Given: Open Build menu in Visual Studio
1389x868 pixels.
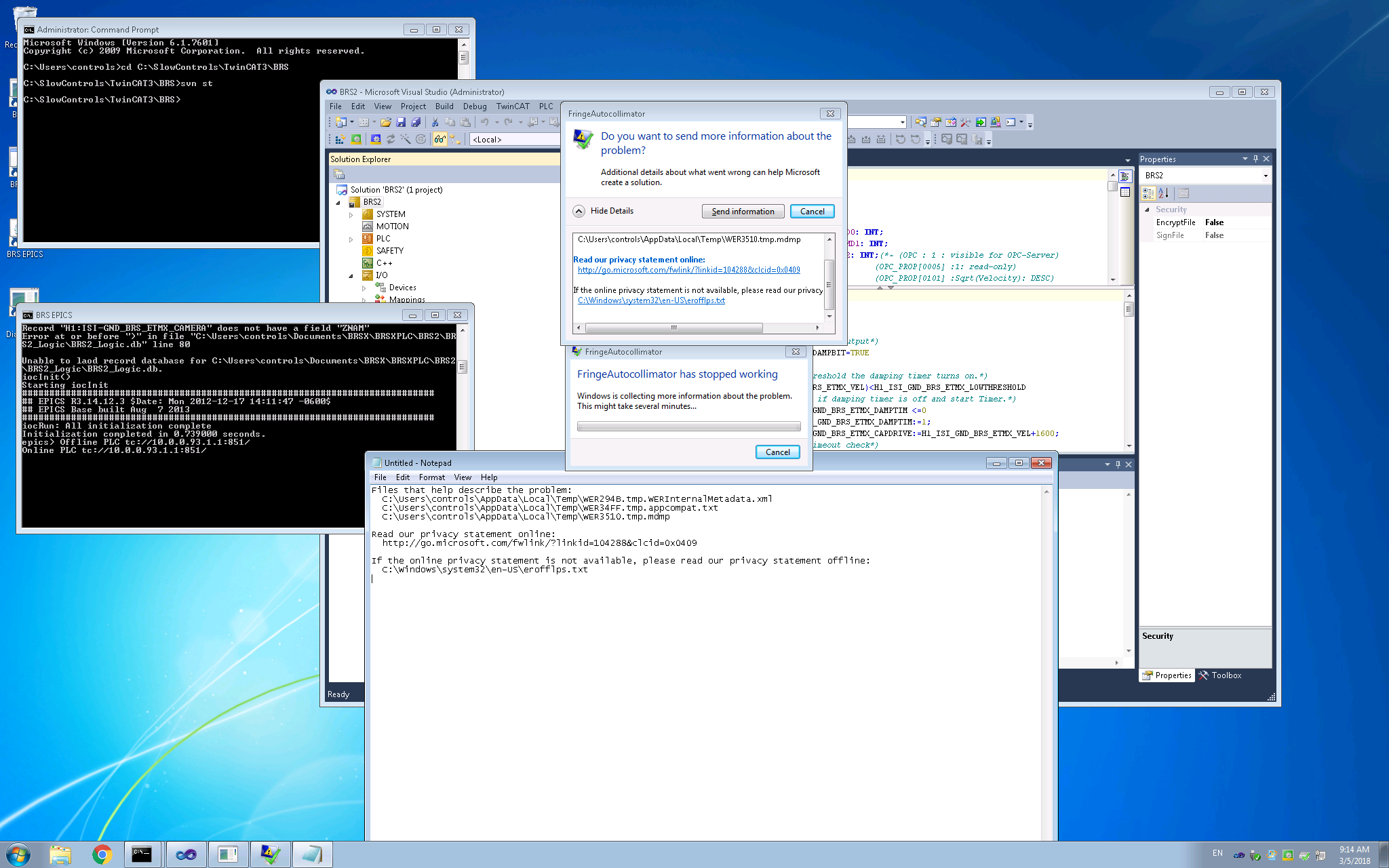Looking at the screenshot, I should coord(444,106).
